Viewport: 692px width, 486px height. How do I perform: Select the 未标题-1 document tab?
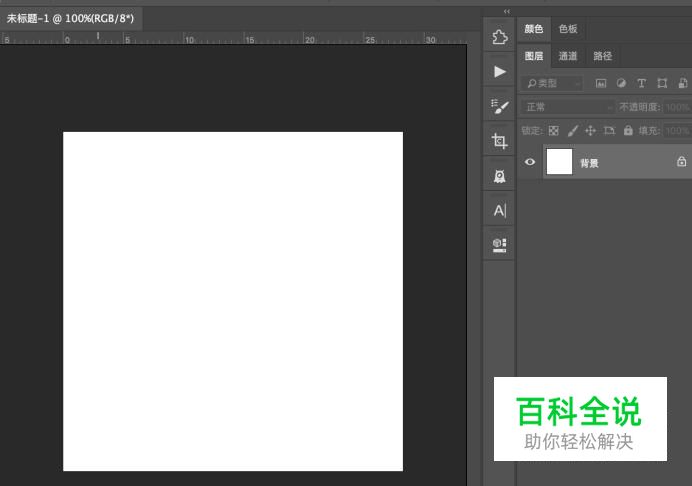coord(71,19)
